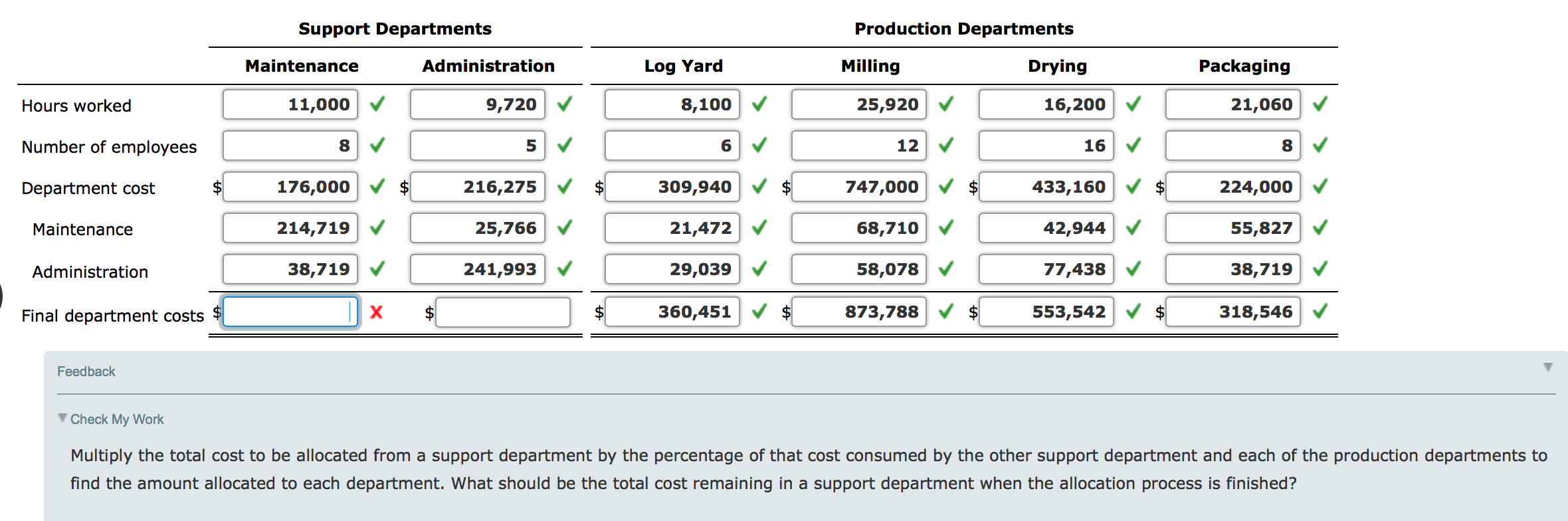Click Log Yard final costs field 360,451
Viewport: 1568px width, 521px height.
672,312
